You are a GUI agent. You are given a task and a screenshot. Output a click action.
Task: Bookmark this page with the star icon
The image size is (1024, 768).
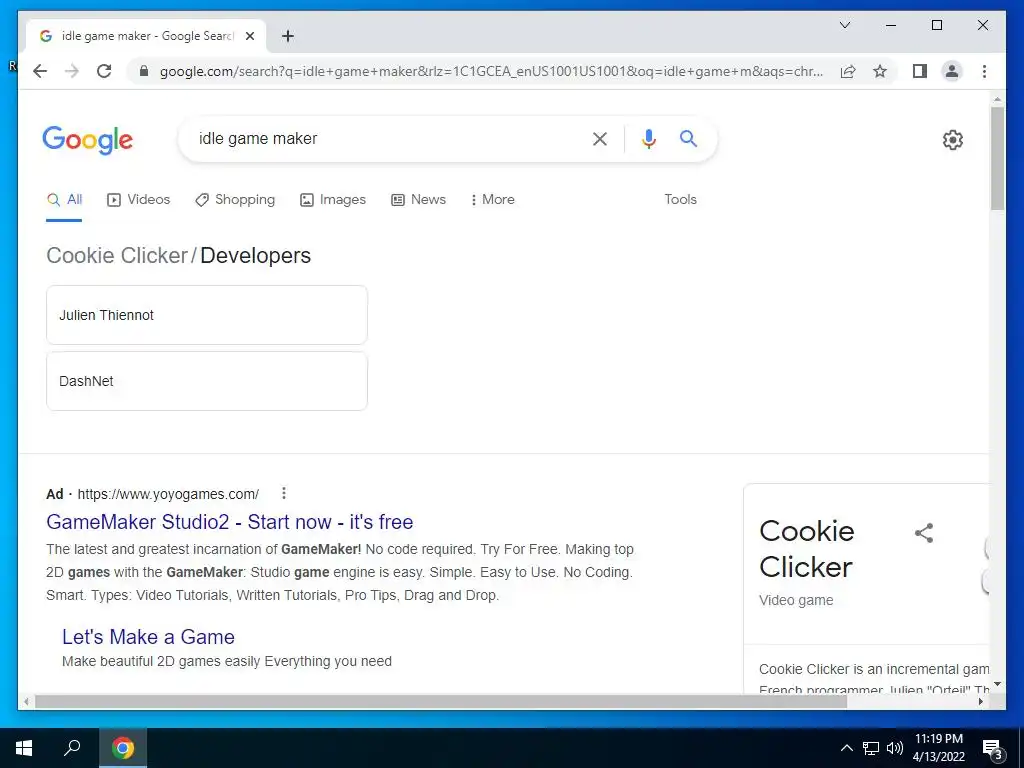pos(880,71)
